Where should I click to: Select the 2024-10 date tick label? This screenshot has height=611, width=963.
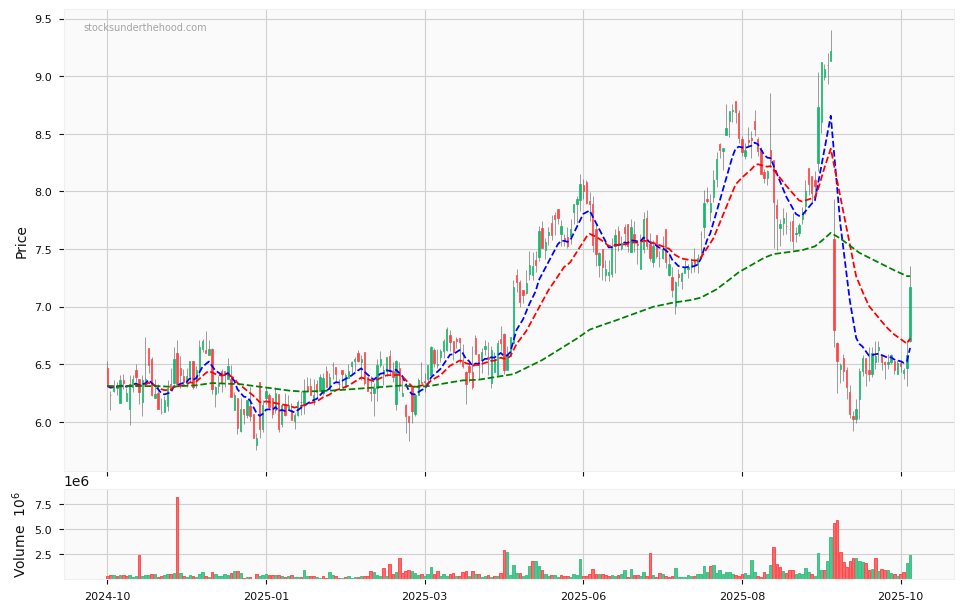coord(107,596)
